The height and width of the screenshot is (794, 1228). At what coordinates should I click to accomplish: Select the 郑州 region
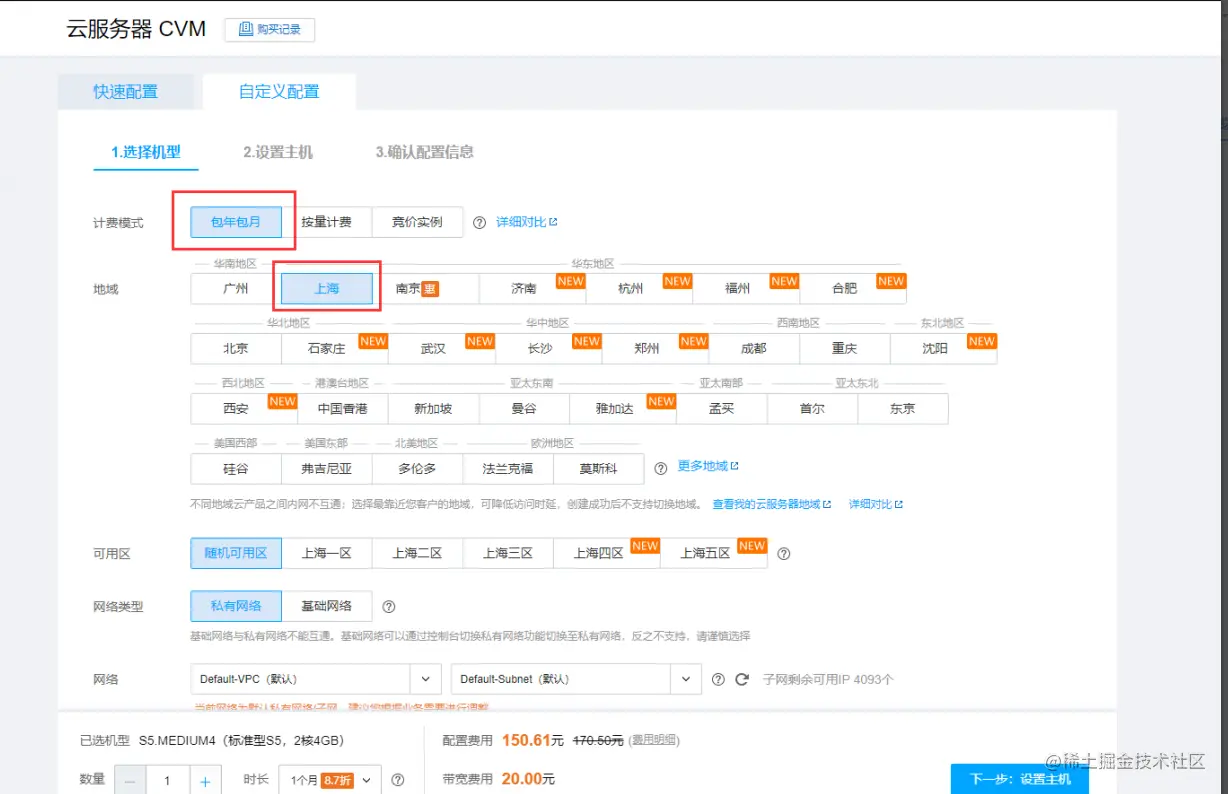[656, 348]
